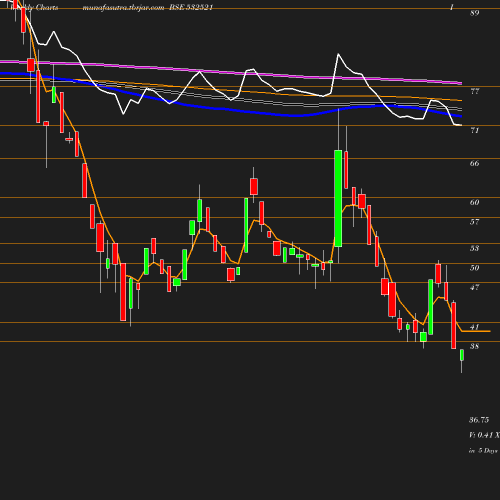Click the tallest green candle near 66
Screen dimensions: 500x500
(x=338, y=198)
